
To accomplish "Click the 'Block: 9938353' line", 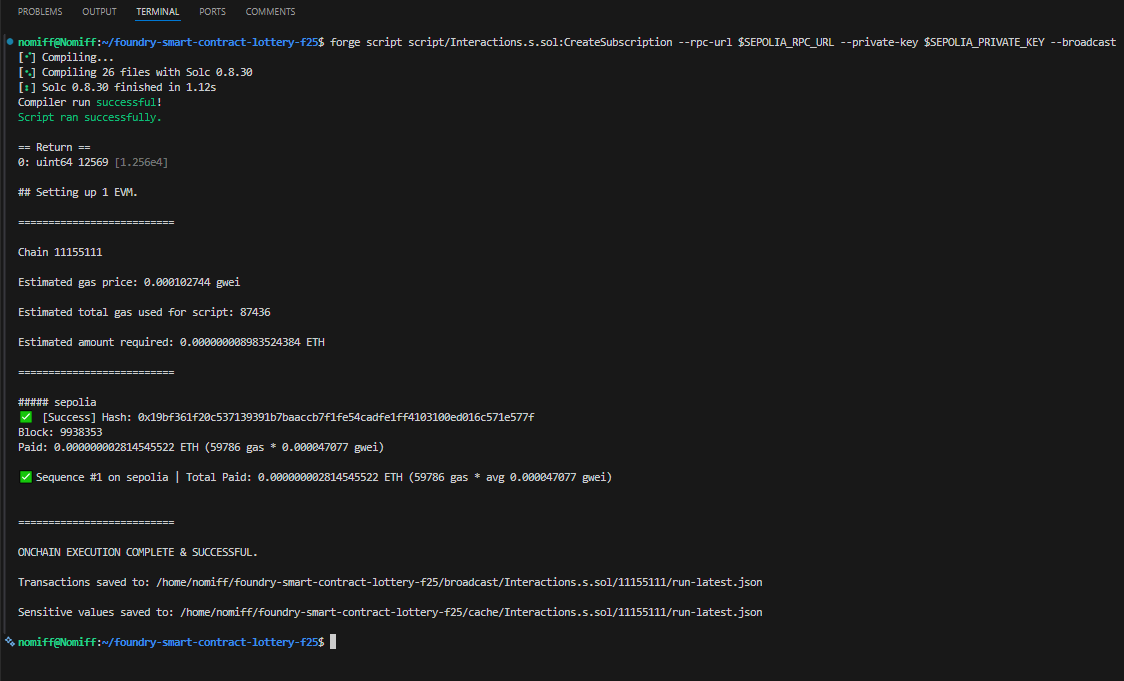I will (60, 432).
